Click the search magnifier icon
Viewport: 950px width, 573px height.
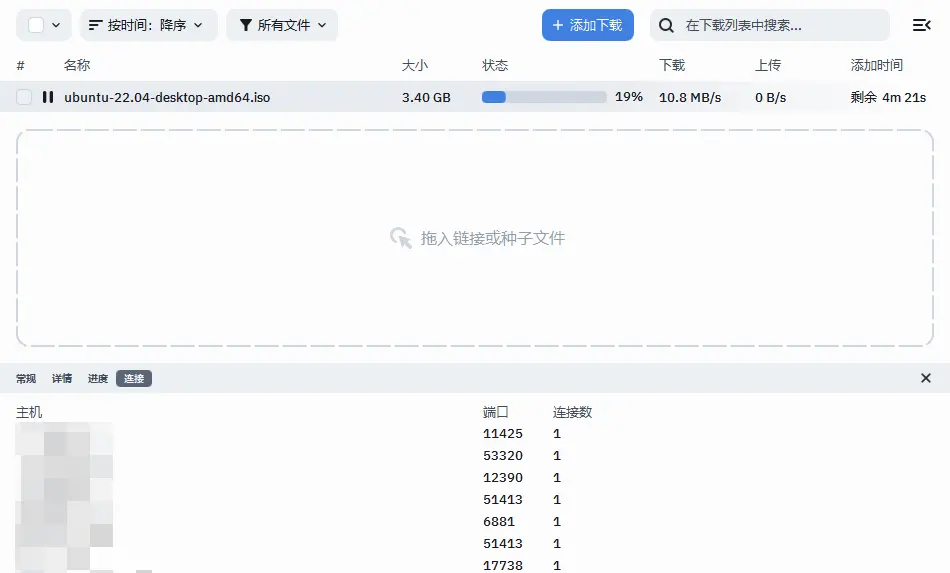[666, 25]
